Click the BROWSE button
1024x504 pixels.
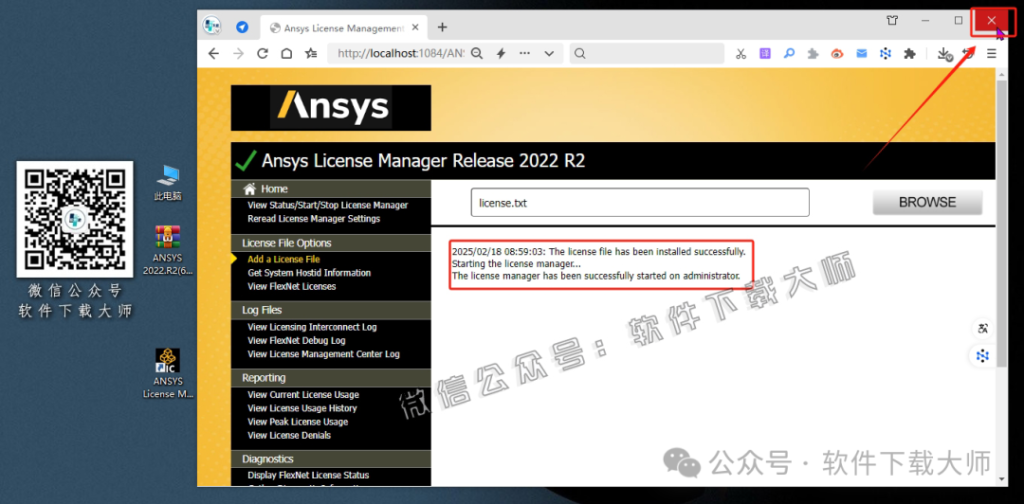927,202
